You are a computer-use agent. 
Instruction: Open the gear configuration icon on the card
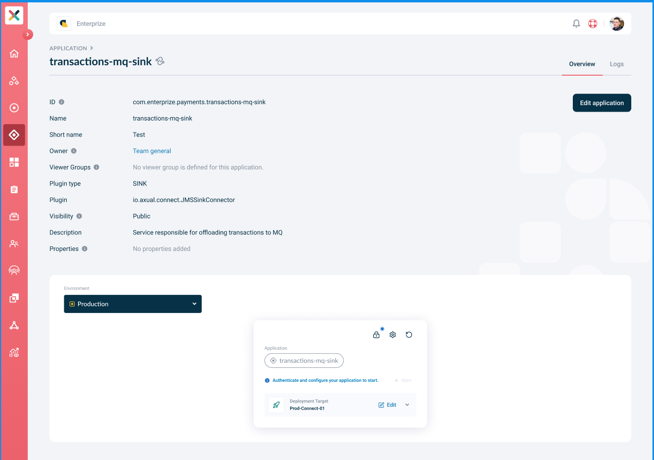click(x=392, y=334)
